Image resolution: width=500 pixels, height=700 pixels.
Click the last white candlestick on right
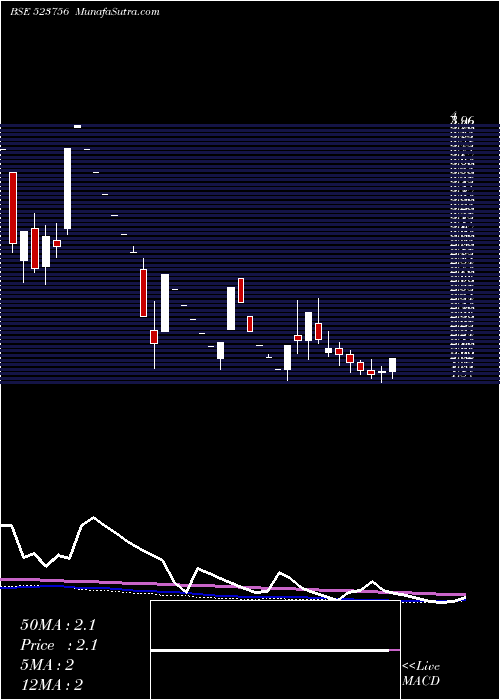coord(392,367)
